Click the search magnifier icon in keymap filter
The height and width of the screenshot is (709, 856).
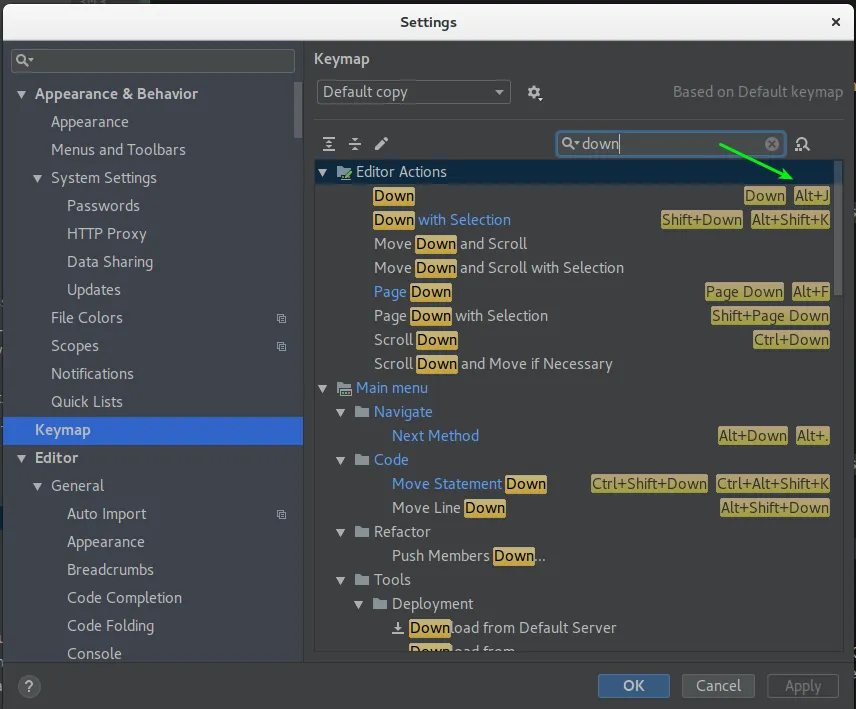(570, 144)
